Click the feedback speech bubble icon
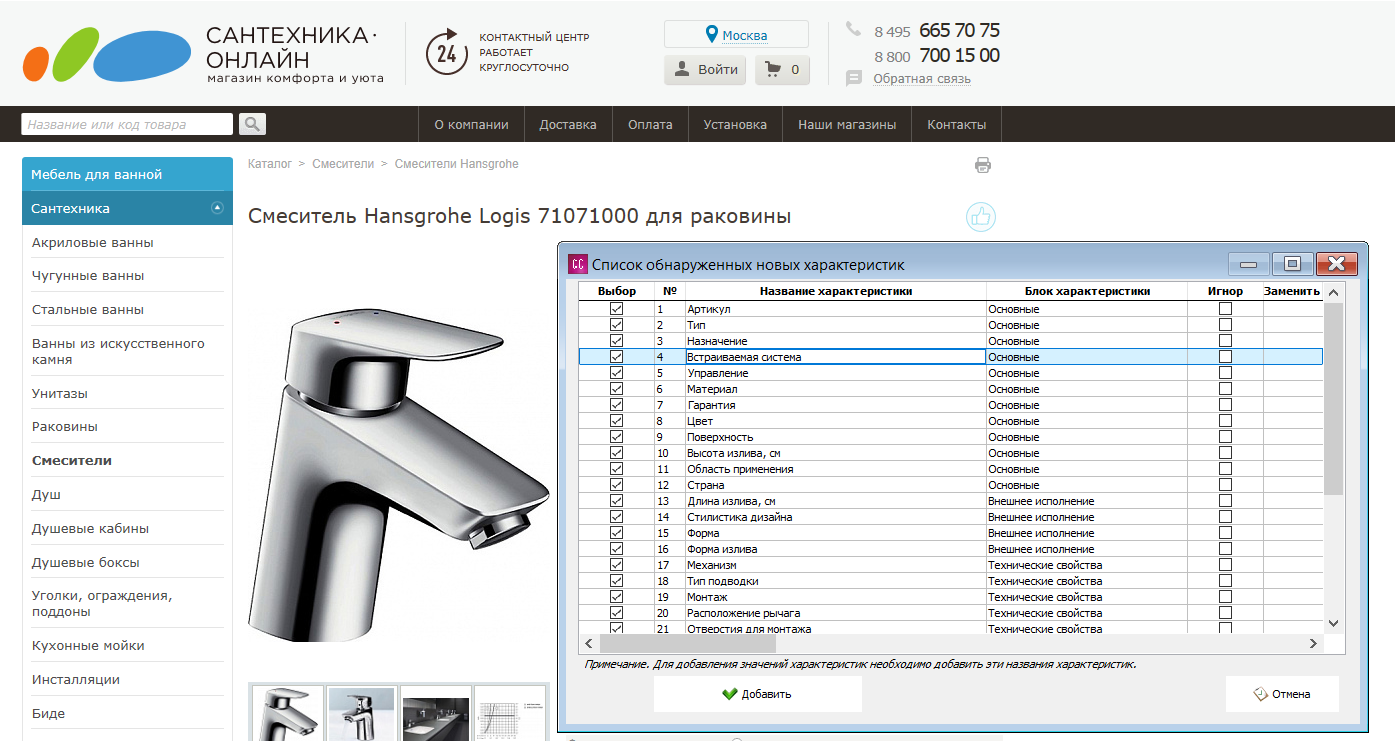 (854, 78)
